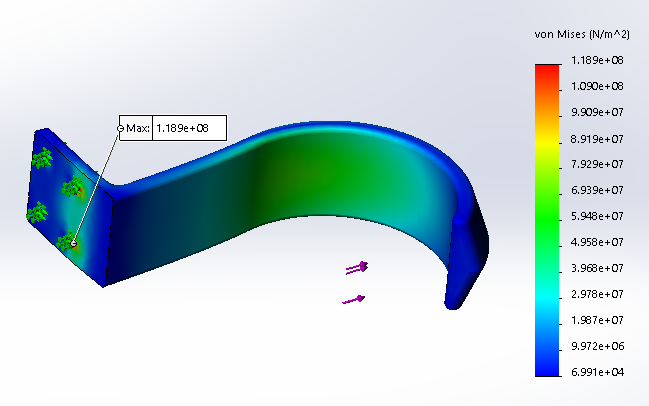This screenshot has width=649, height=406.
Task: Click legend value 1.090e+08
Action: pyautogui.click(x=597, y=86)
